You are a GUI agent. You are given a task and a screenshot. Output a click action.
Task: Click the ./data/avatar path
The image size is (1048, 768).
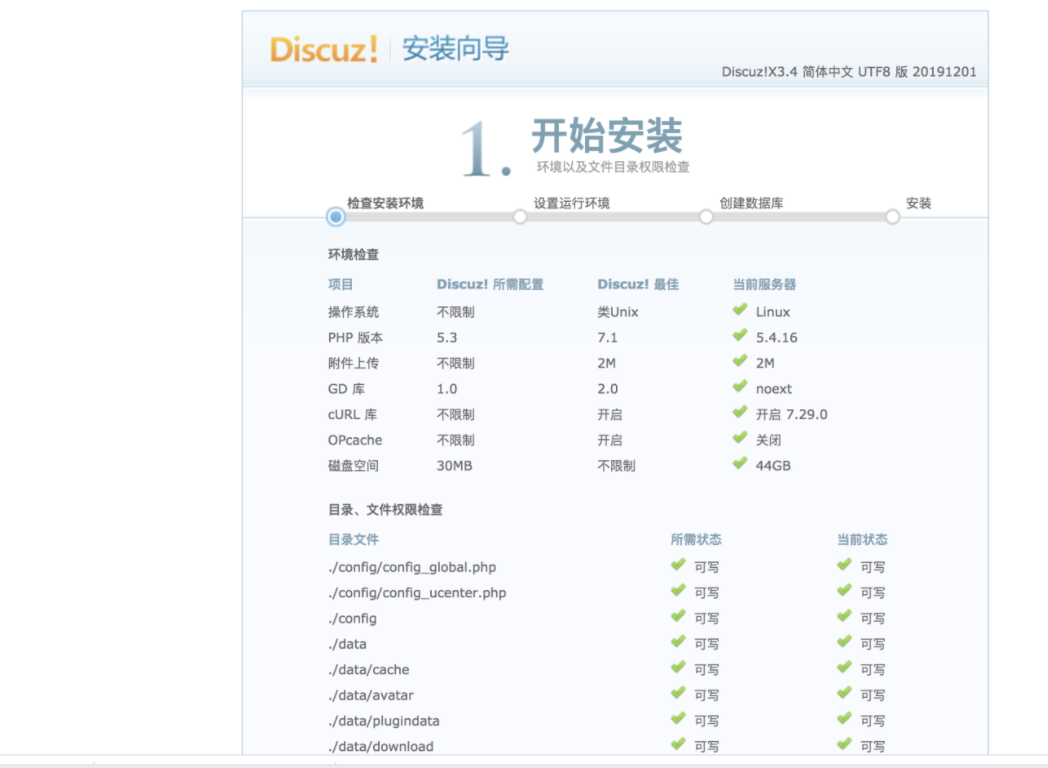[x=371, y=695]
